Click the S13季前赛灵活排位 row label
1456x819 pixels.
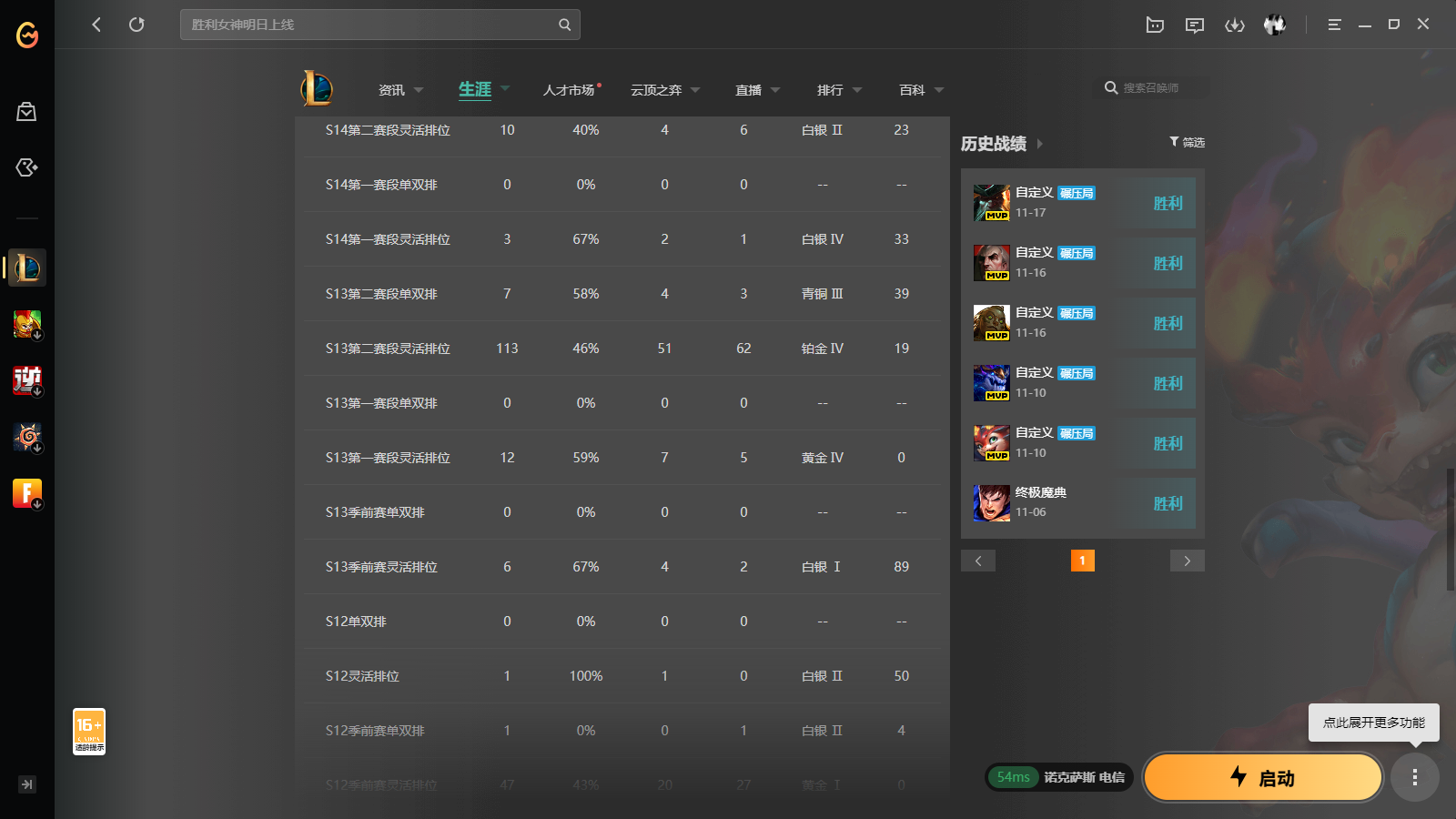click(x=381, y=567)
